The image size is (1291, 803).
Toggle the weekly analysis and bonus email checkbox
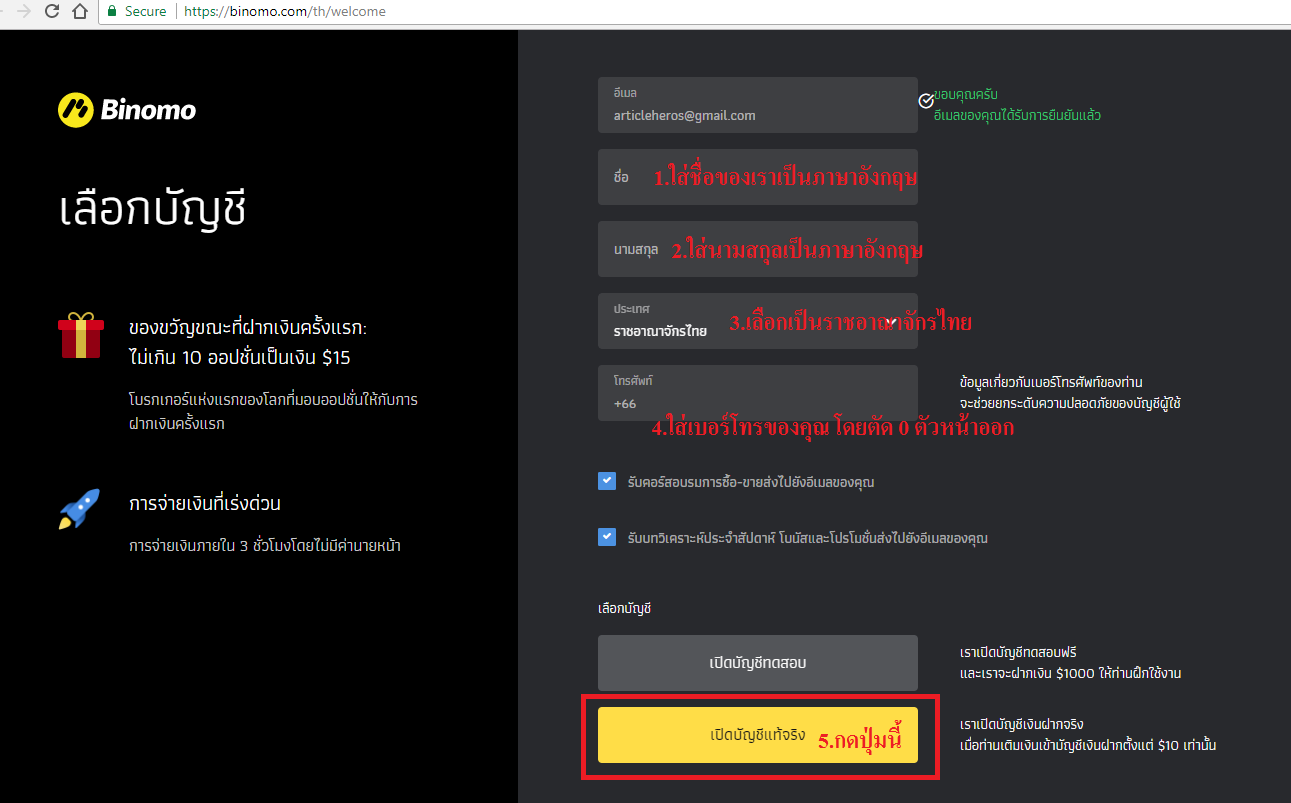[607, 537]
